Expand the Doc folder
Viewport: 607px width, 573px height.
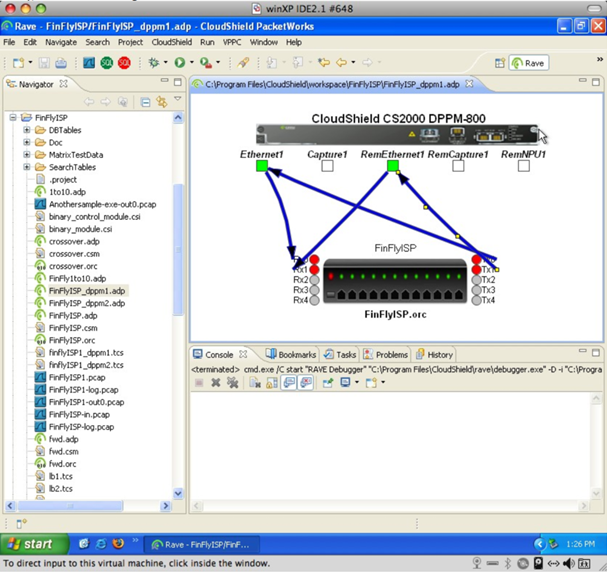(27, 142)
